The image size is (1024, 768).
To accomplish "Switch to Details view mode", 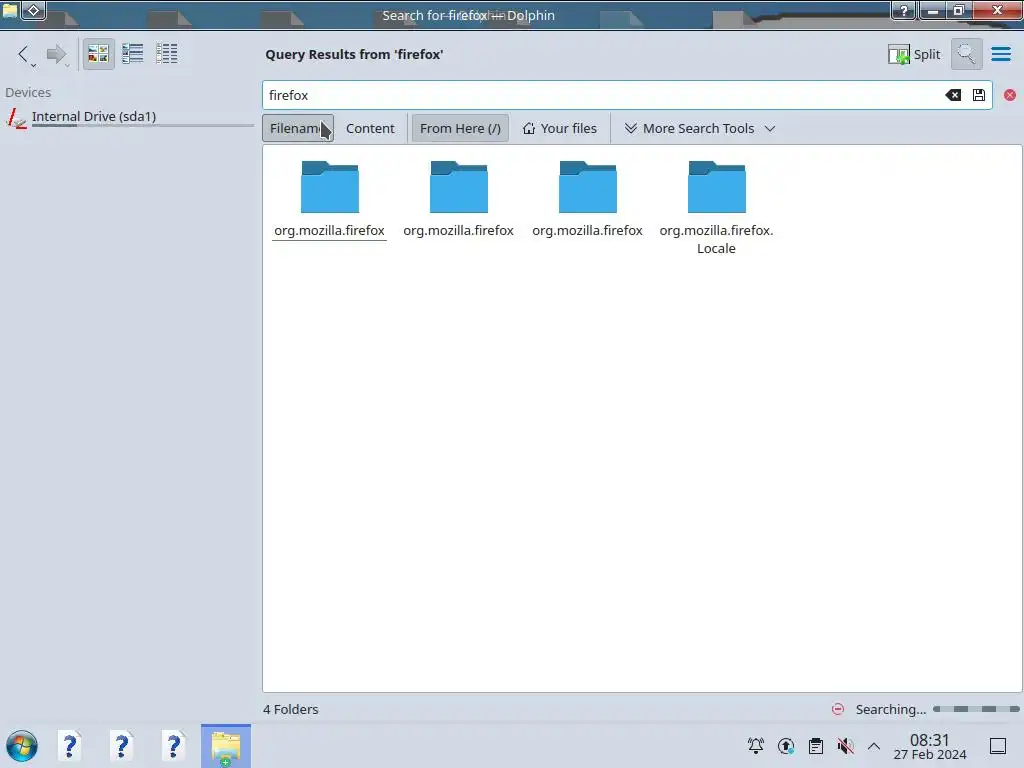I will (167, 54).
